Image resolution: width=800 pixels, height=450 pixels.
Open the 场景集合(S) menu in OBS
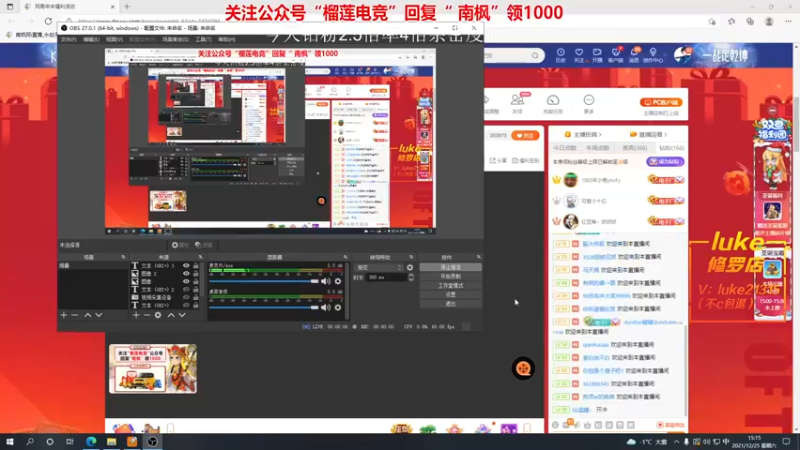coord(175,39)
